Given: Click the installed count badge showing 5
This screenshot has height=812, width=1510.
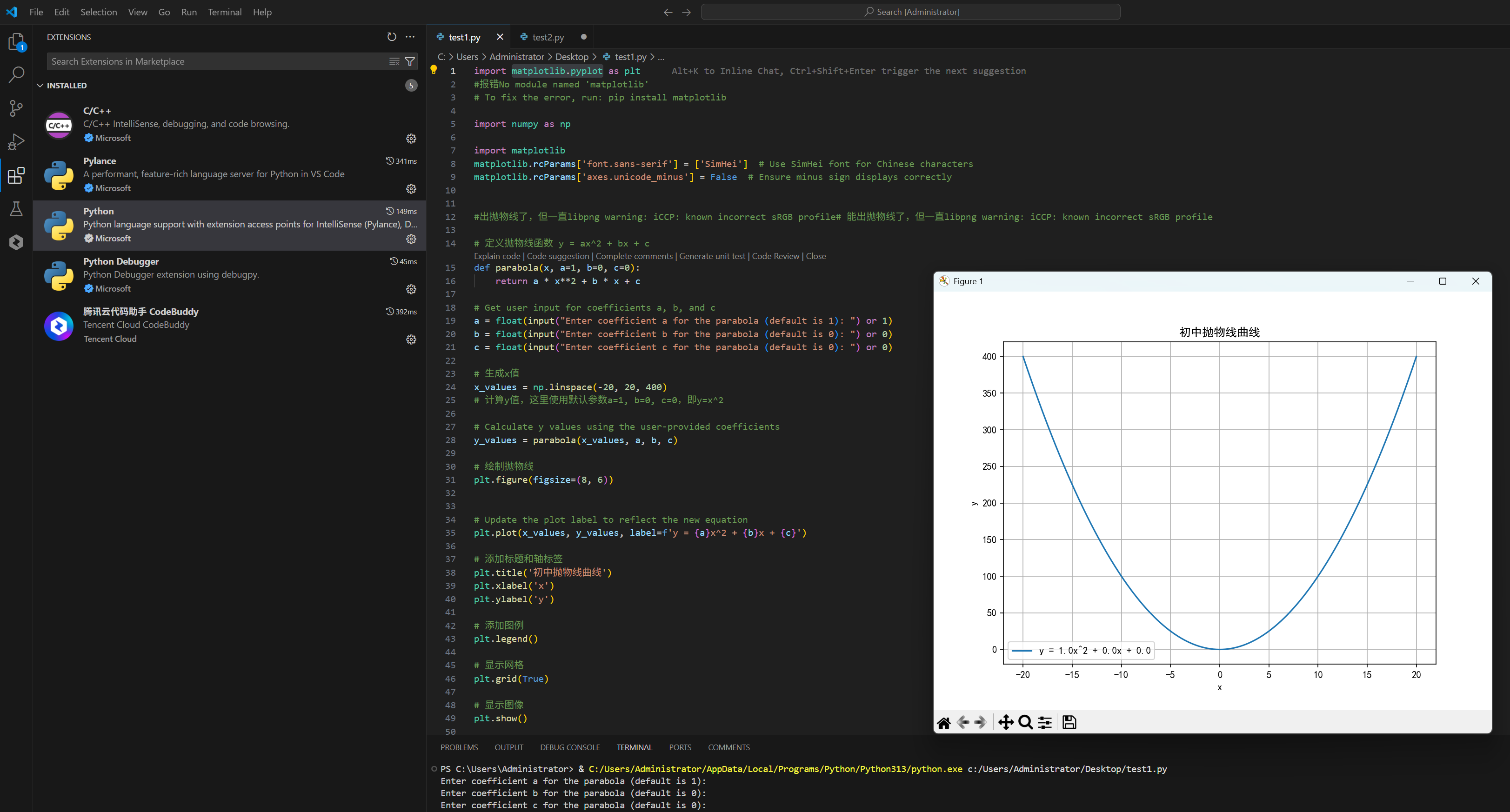Looking at the screenshot, I should pos(411,86).
